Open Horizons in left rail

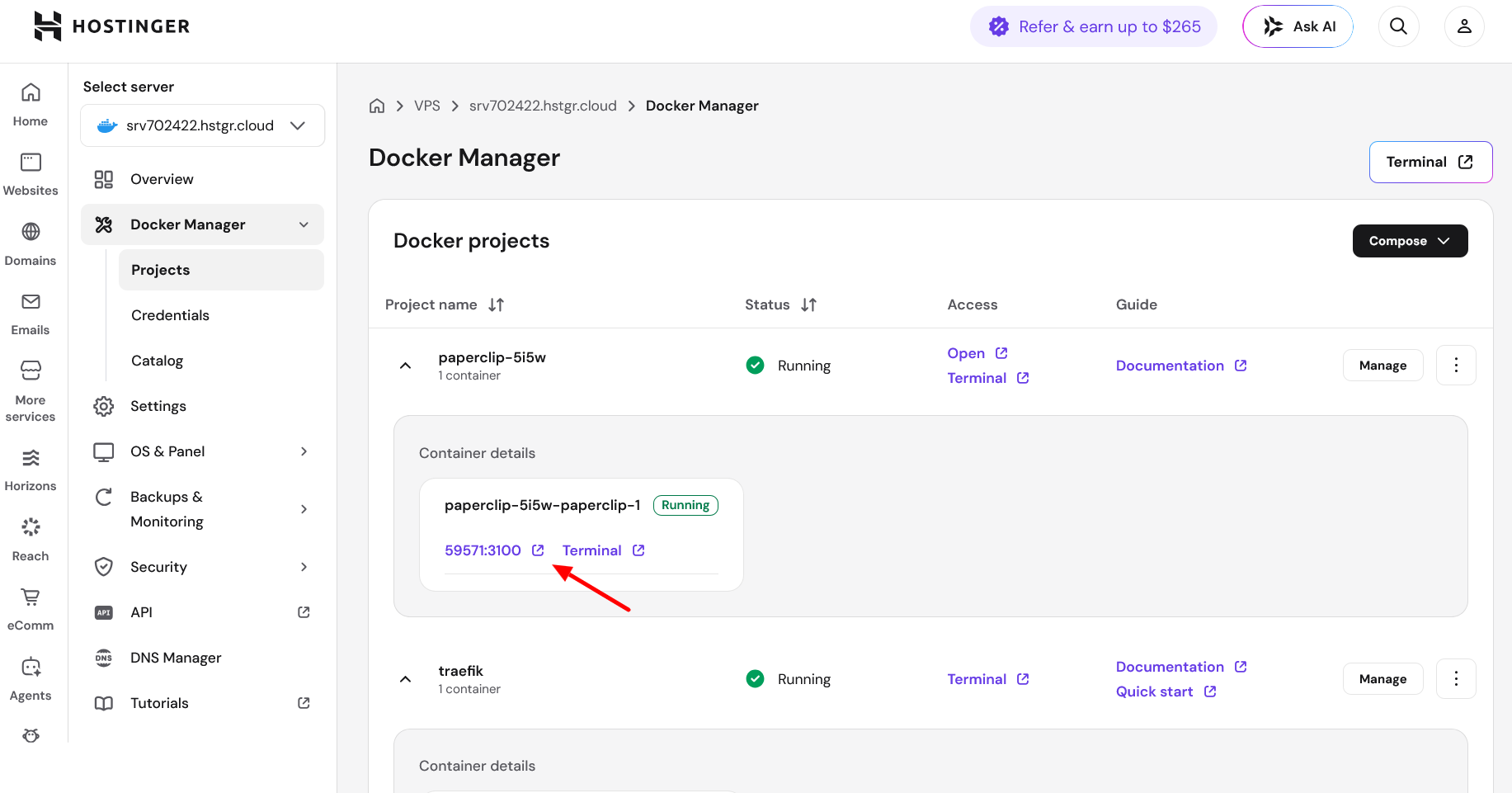click(x=31, y=470)
